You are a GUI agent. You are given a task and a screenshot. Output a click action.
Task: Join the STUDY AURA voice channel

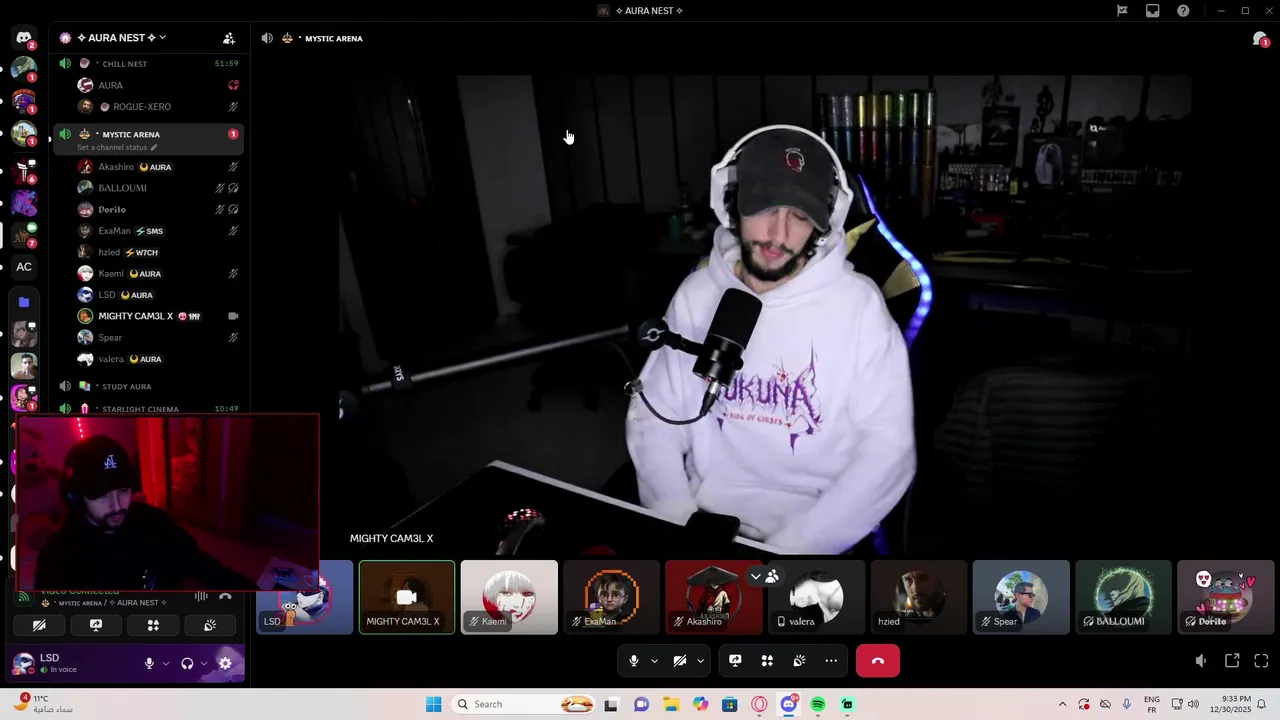pos(147,386)
